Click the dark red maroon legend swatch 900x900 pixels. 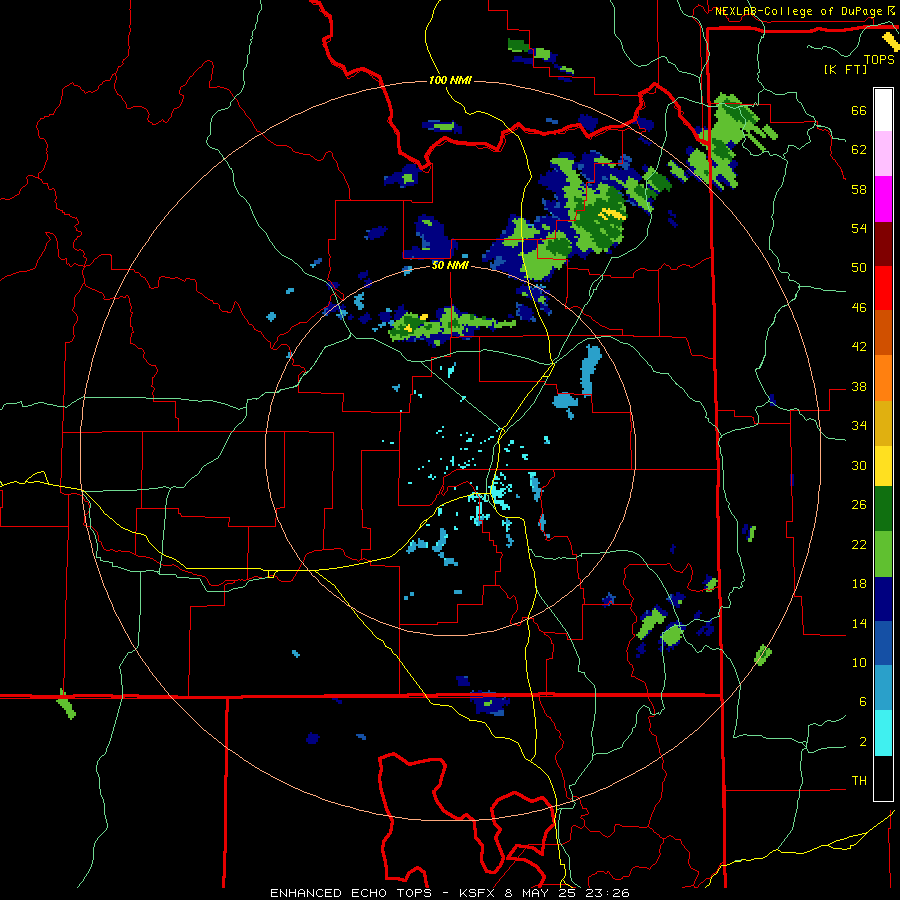883,244
